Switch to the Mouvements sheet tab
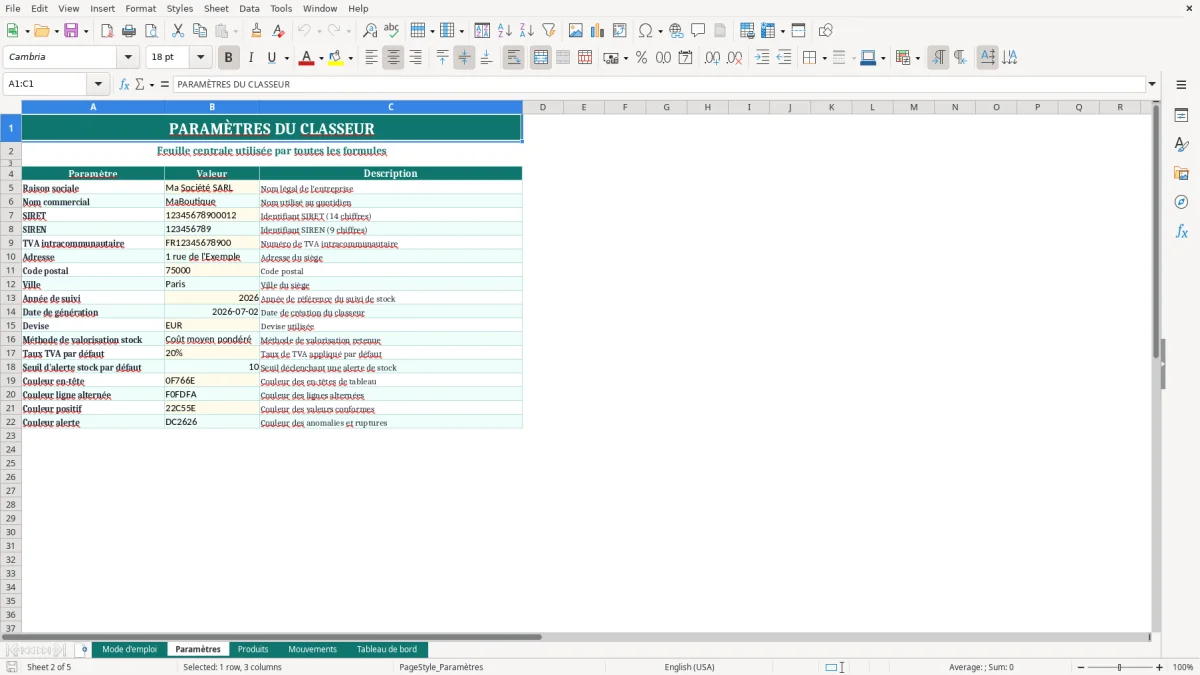 pos(313,649)
